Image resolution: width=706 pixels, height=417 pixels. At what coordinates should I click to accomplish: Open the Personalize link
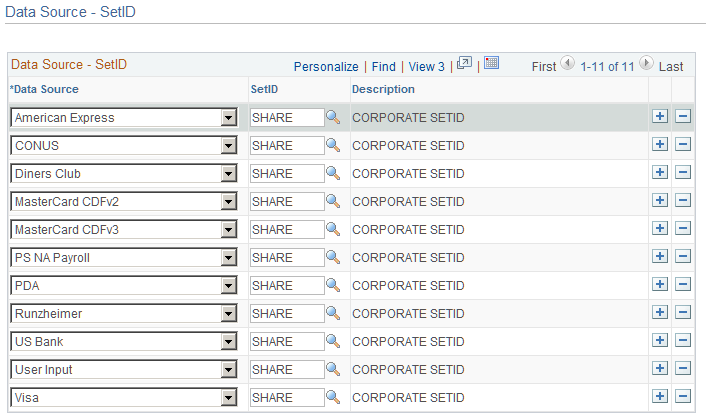click(326, 67)
